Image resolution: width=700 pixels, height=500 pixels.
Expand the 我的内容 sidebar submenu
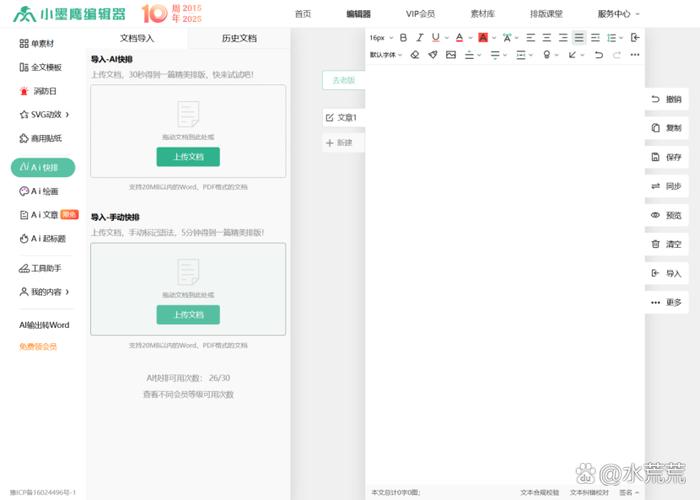pos(67,292)
